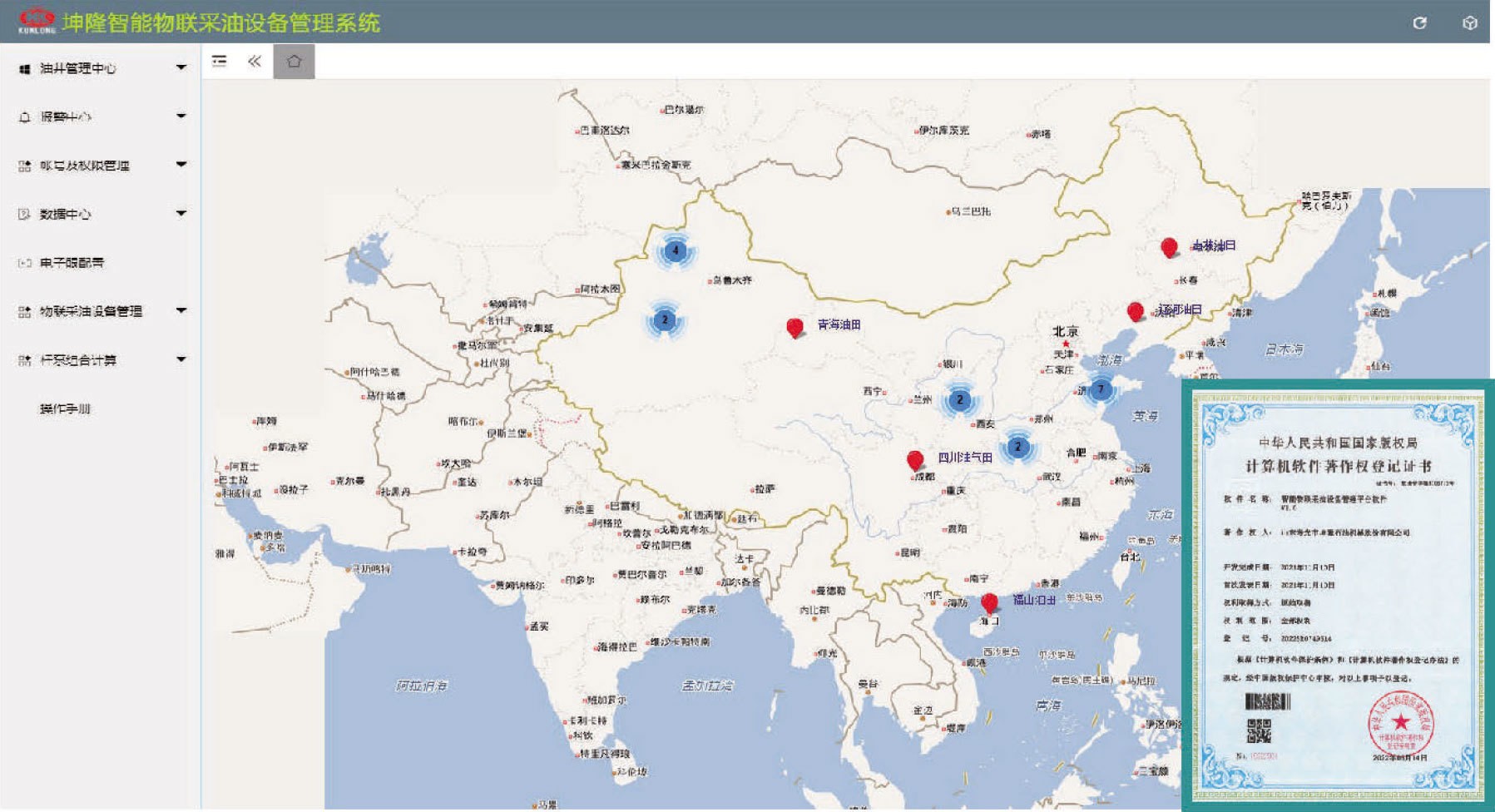
Task: Click the double left chevron icon
Action: coord(255,62)
